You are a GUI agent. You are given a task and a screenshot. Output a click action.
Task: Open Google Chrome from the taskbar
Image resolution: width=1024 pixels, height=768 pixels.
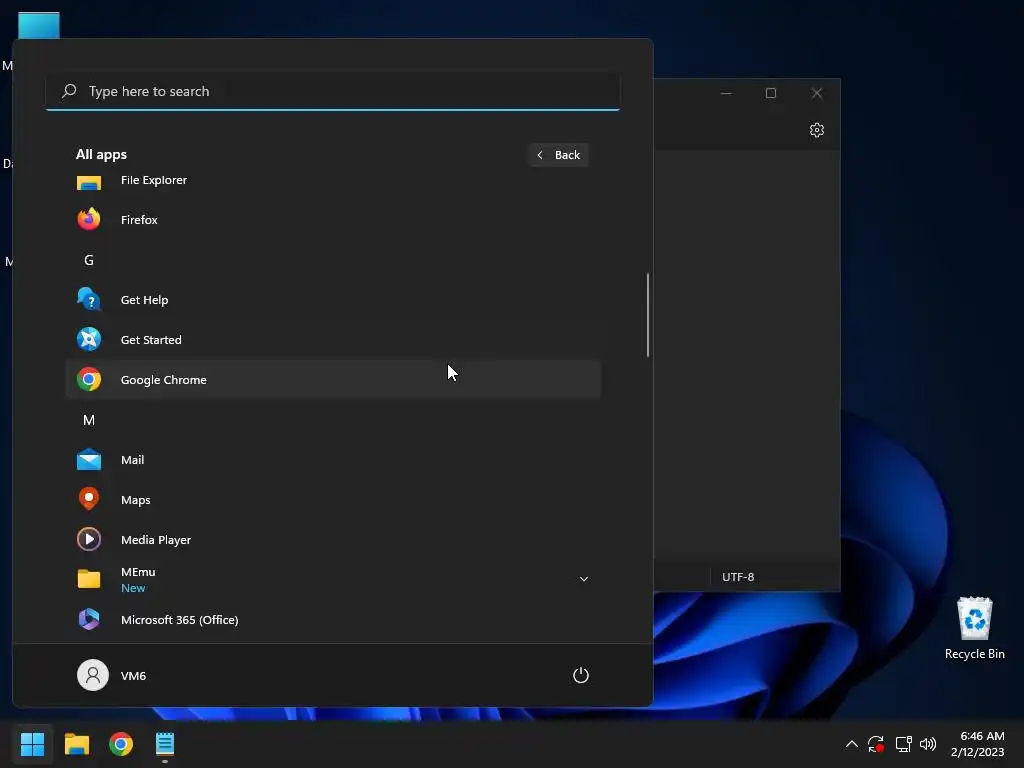tap(121, 744)
